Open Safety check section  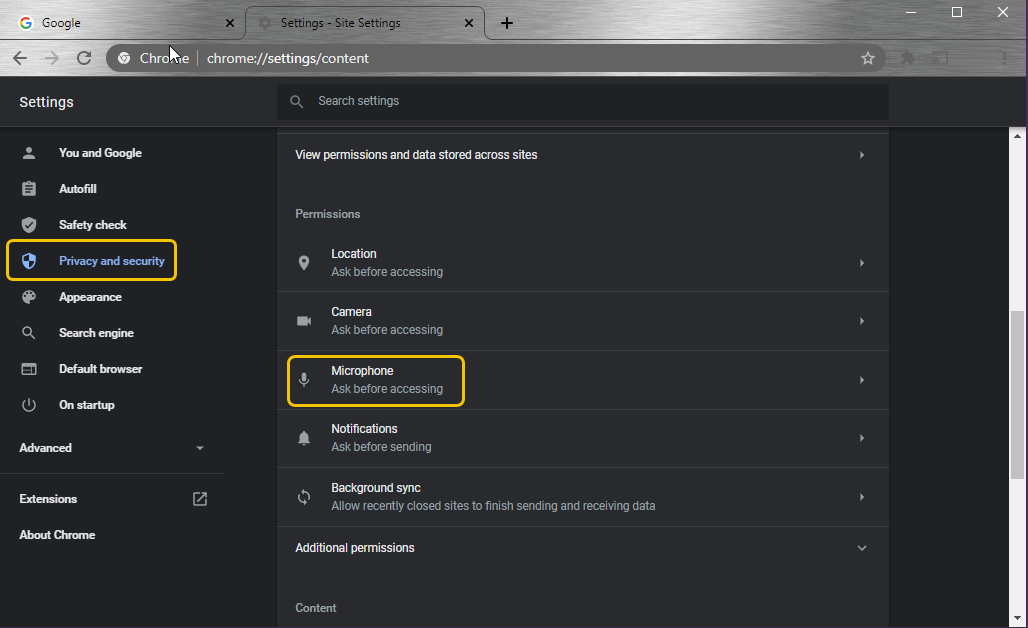click(x=92, y=225)
